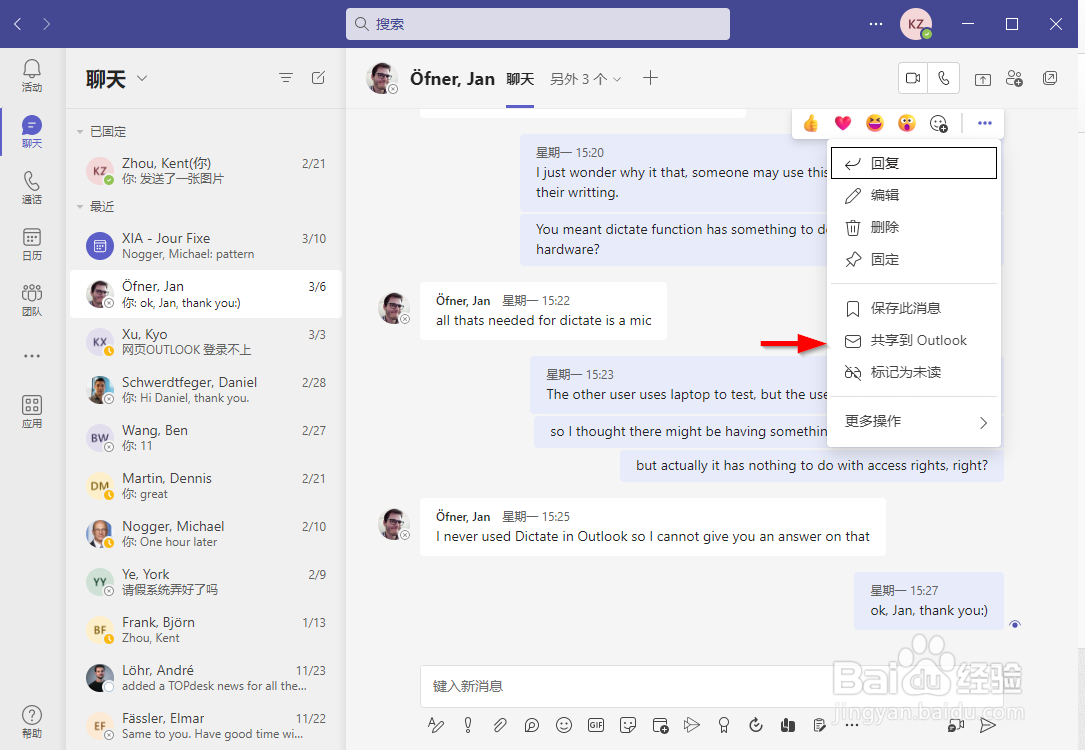
Task: Start a video call with Öfner, Jan
Action: 913,78
